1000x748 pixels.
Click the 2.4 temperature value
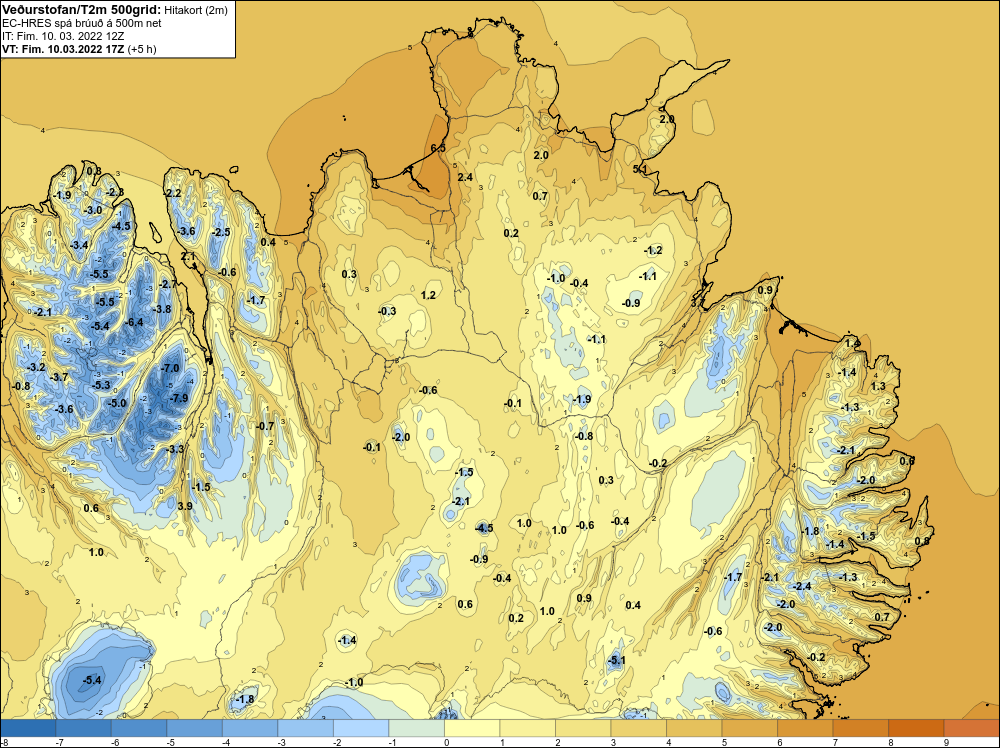click(x=466, y=177)
